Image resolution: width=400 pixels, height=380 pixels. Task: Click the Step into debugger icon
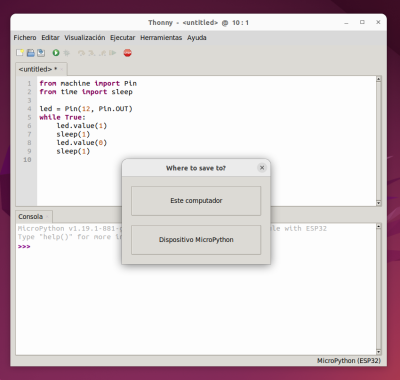pos(91,53)
